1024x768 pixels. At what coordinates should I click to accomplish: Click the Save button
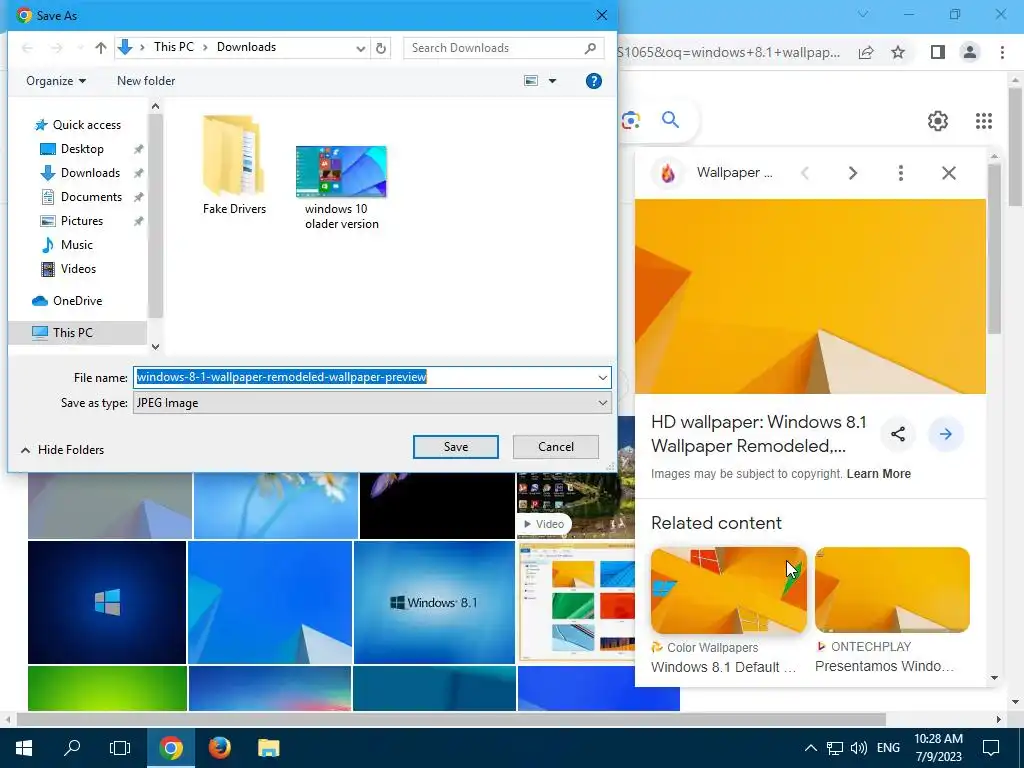[456, 447]
